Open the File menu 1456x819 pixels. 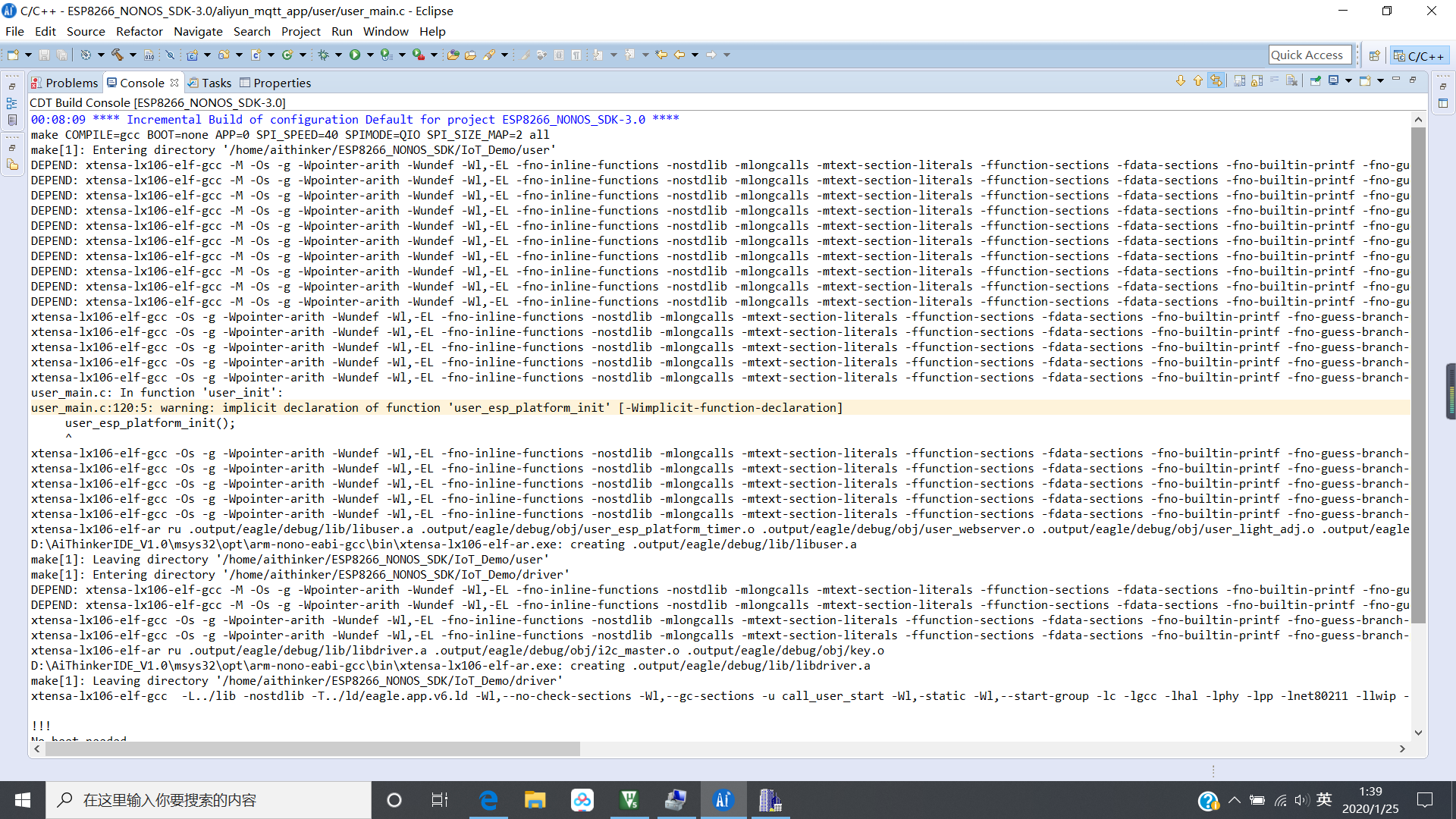click(x=14, y=31)
